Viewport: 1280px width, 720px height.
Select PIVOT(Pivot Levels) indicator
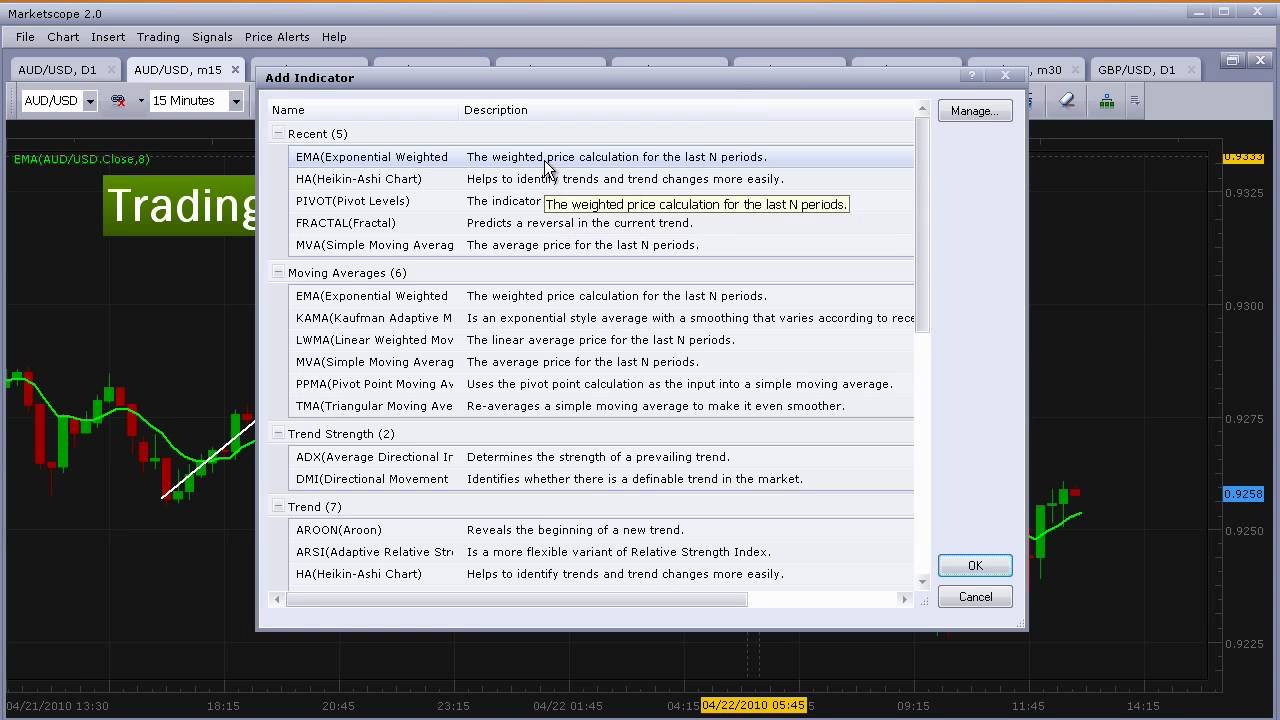pyautogui.click(x=603, y=201)
